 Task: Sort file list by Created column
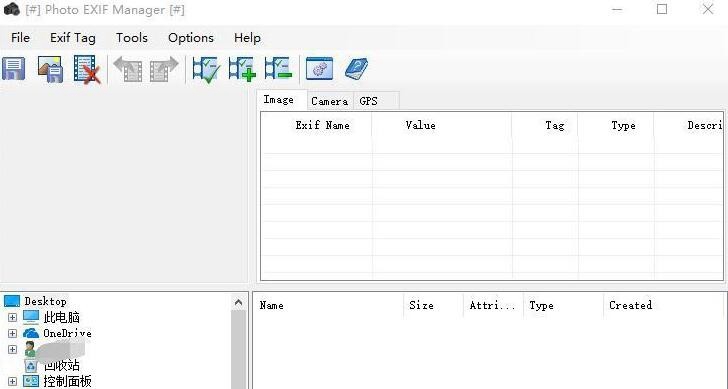630,305
